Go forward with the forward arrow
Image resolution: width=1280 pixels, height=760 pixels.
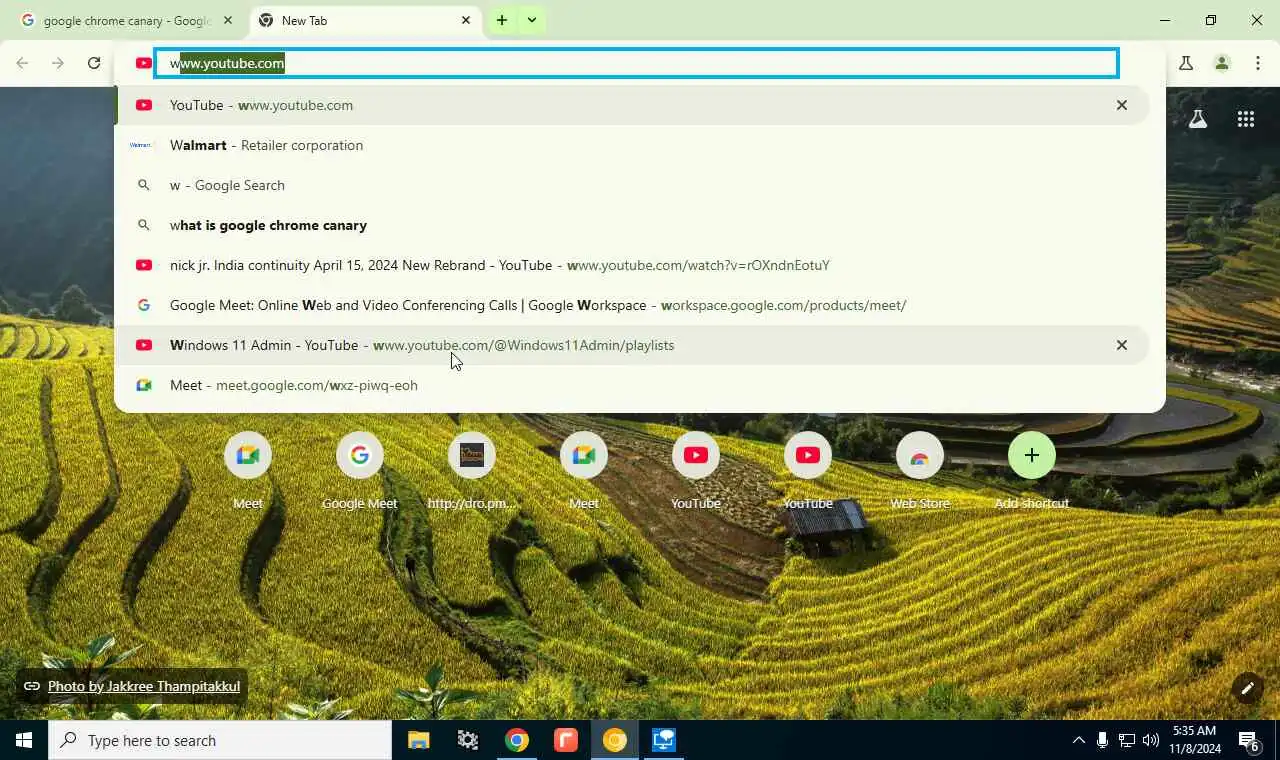[x=58, y=63]
